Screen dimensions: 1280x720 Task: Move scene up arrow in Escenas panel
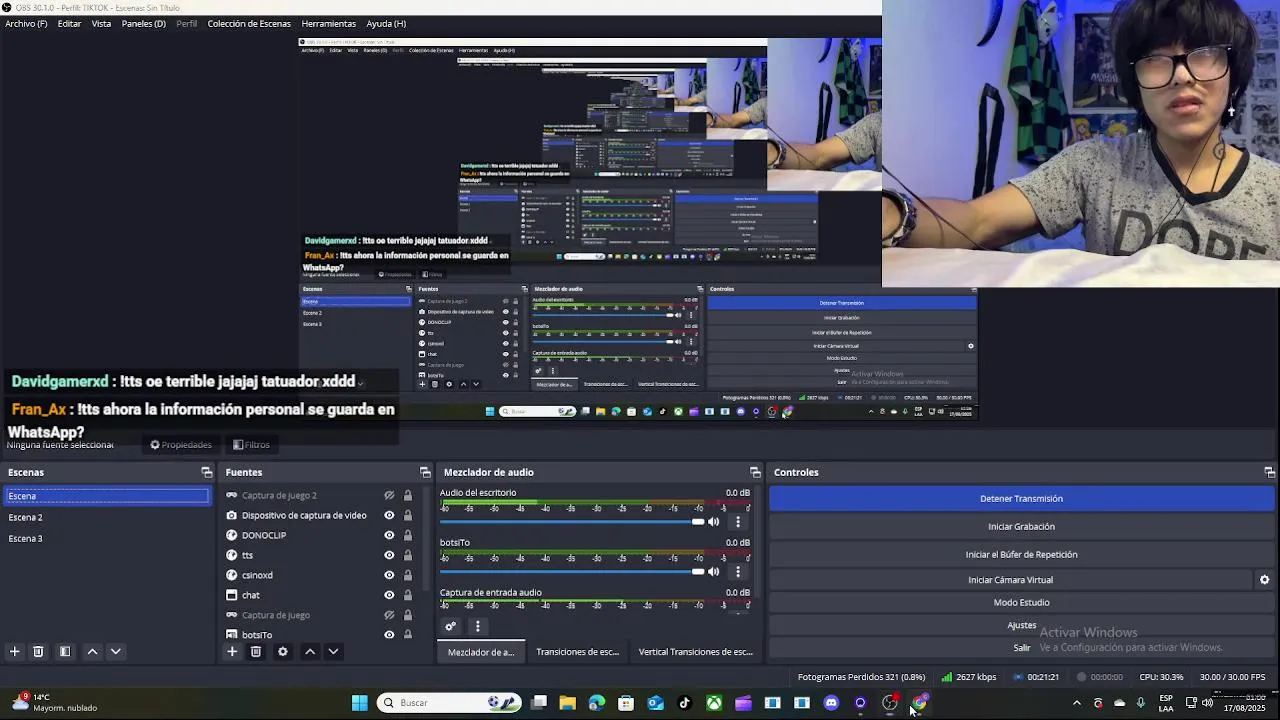coord(92,651)
